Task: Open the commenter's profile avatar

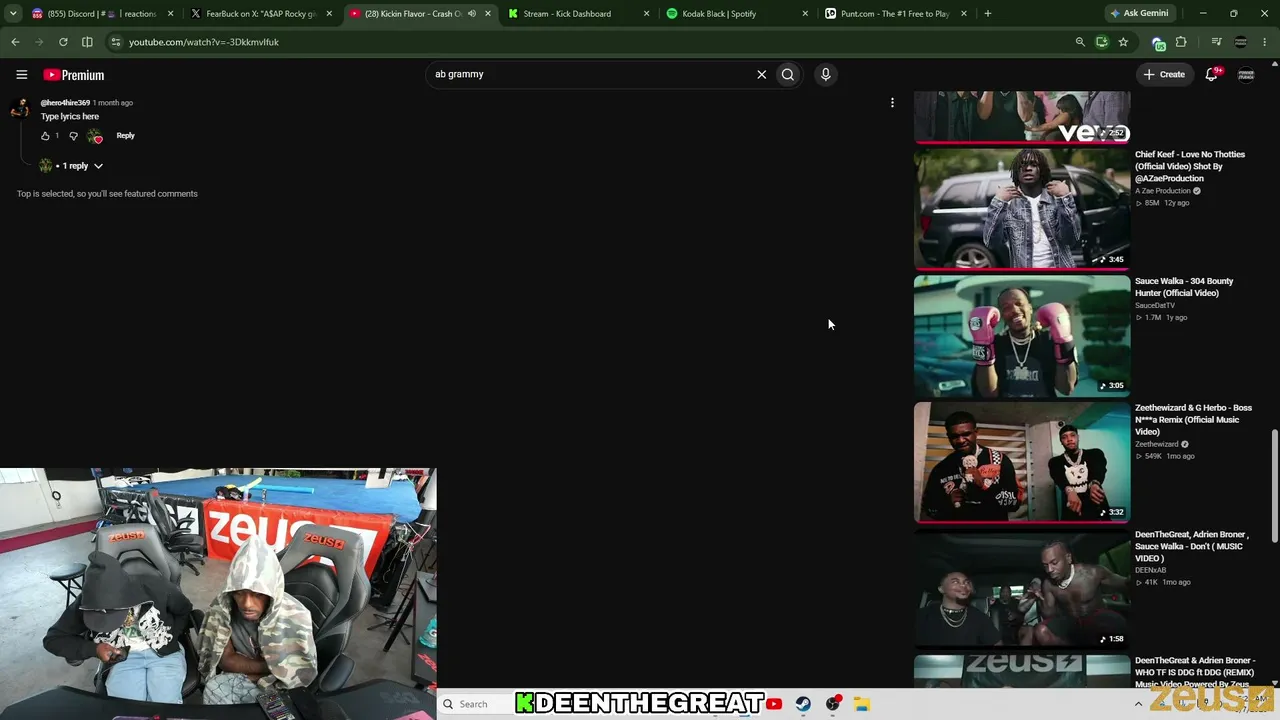Action: [x=19, y=108]
